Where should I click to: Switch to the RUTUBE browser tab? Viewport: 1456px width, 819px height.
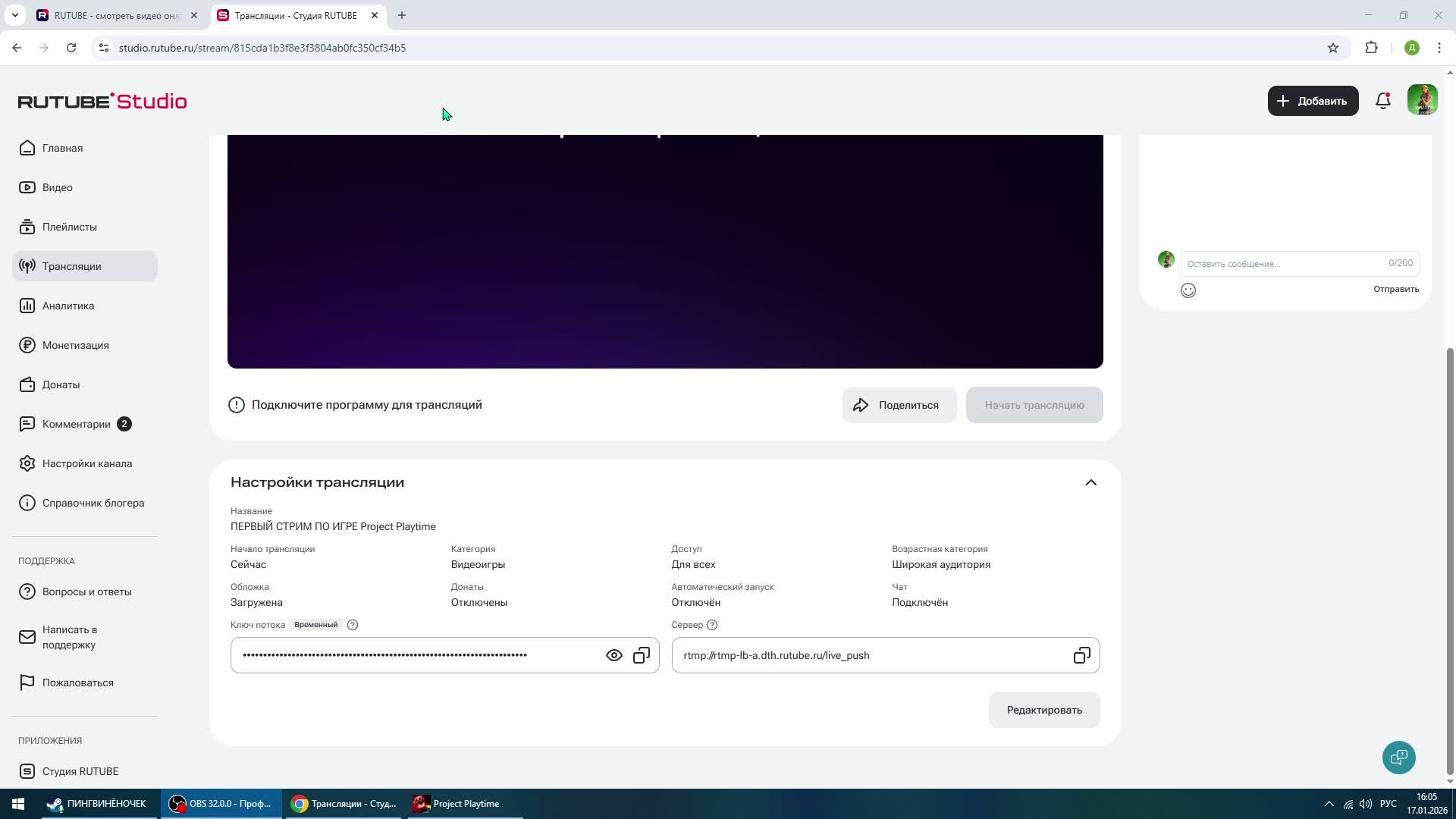pos(114,15)
